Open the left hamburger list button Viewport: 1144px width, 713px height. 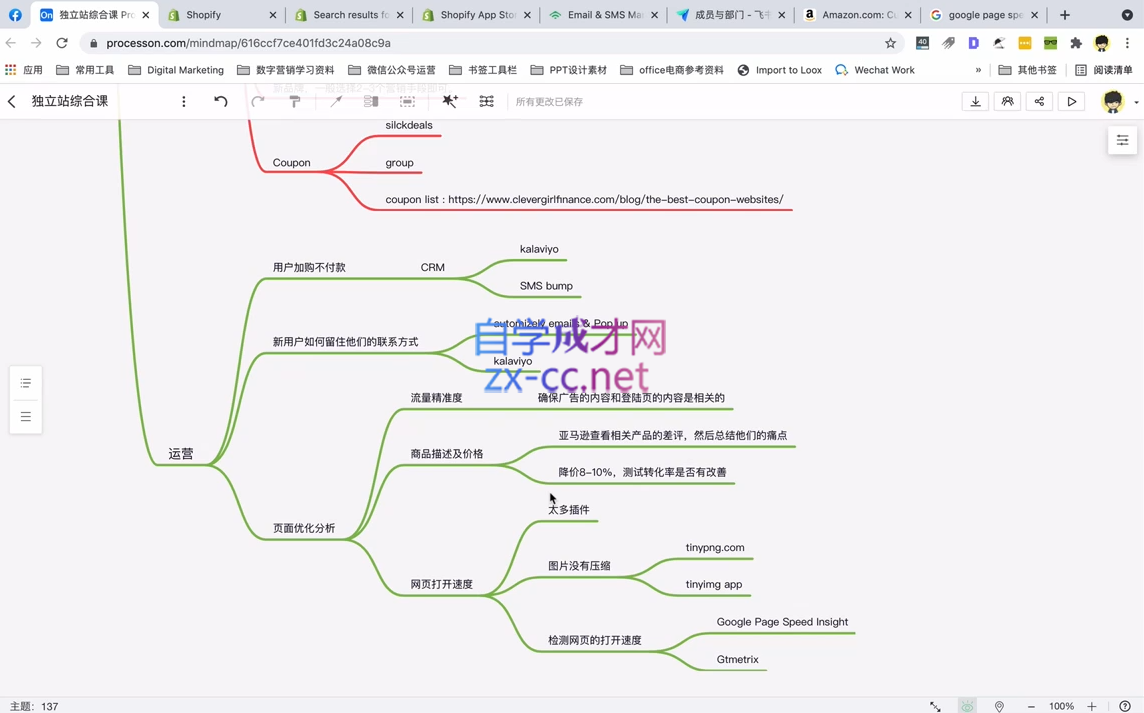click(26, 417)
